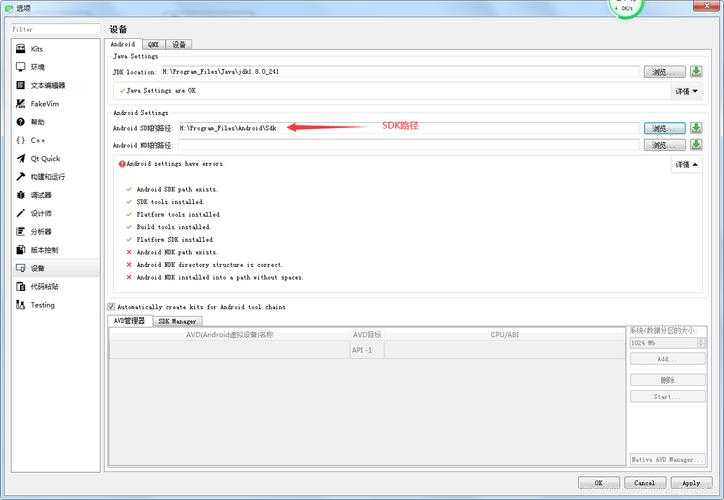The width and height of the screenshot is (724, 500).
Task: Click the Apply button
Action: click(x=691, y=482)
